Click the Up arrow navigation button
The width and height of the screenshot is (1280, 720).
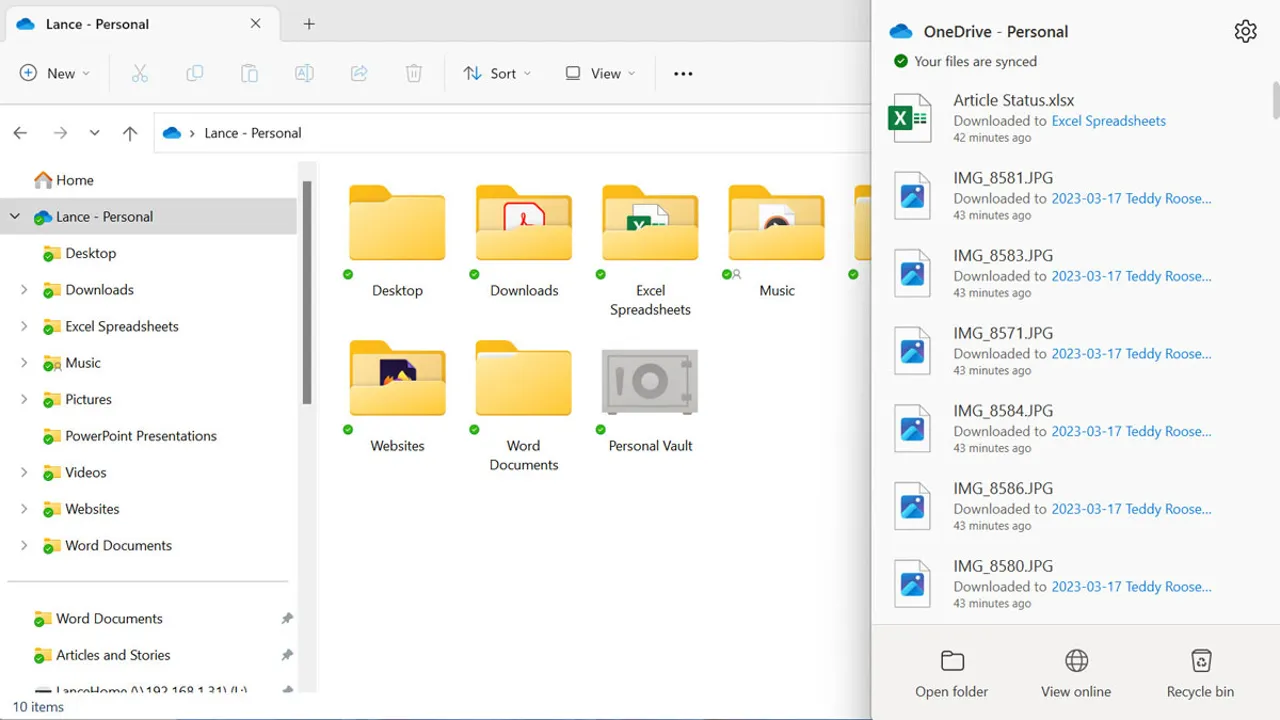pyautogui.click(x=130, y=133)
